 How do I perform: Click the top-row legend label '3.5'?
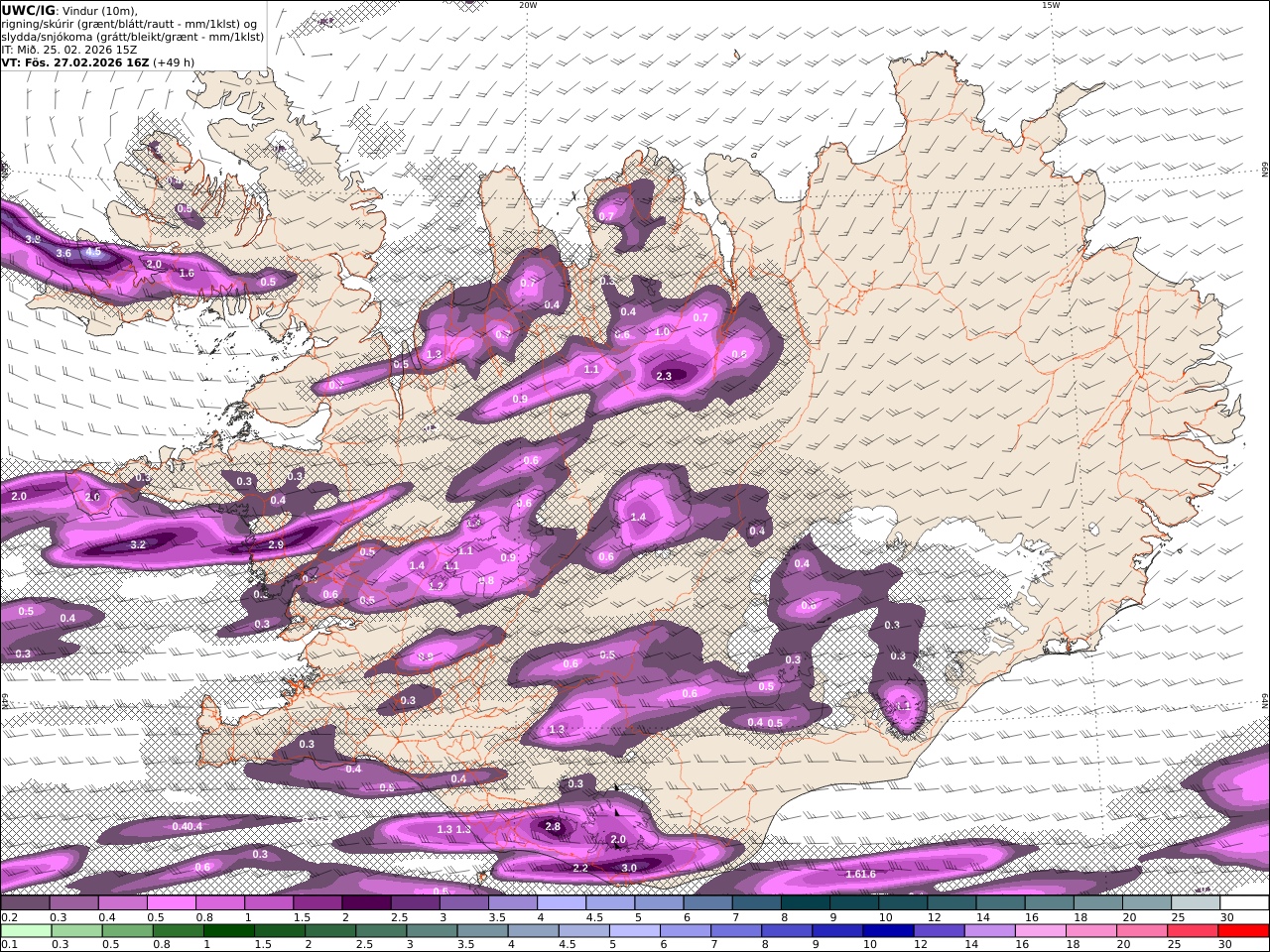497,917
